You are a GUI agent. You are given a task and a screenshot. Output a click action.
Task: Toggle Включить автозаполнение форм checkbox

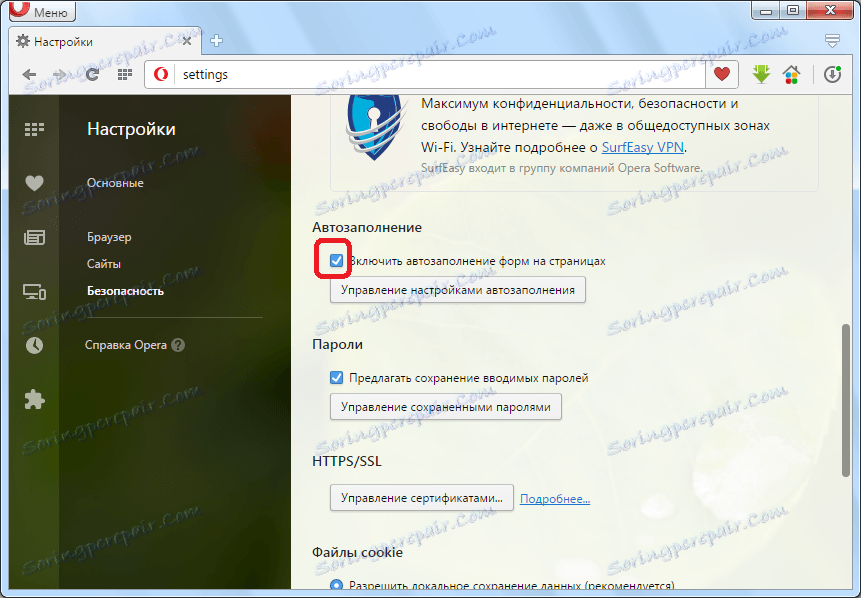tap(336, 261)
